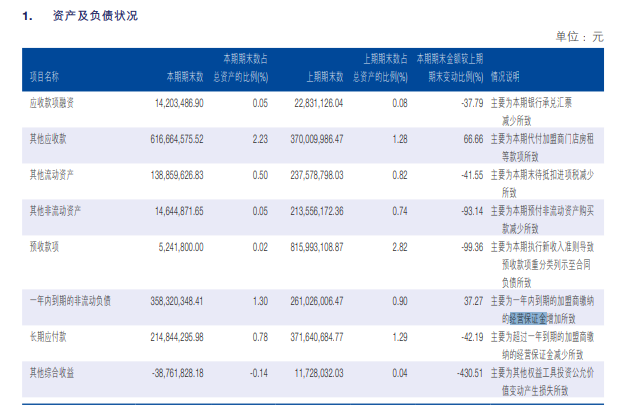The image size is (622, 419).
Task: Select the row label 其他综合收益
Action: pos(52,373)
